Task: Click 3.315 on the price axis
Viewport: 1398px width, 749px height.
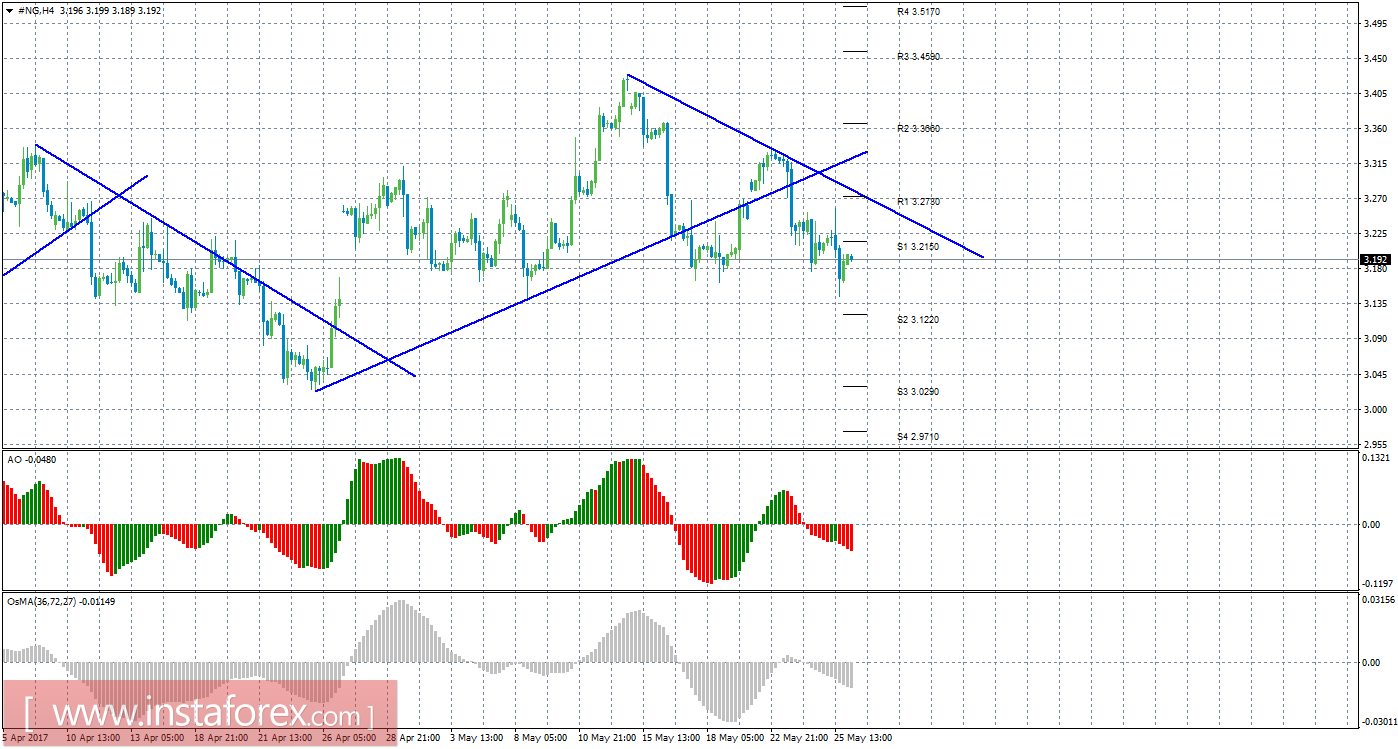Action: click(x=1374, y=164)
